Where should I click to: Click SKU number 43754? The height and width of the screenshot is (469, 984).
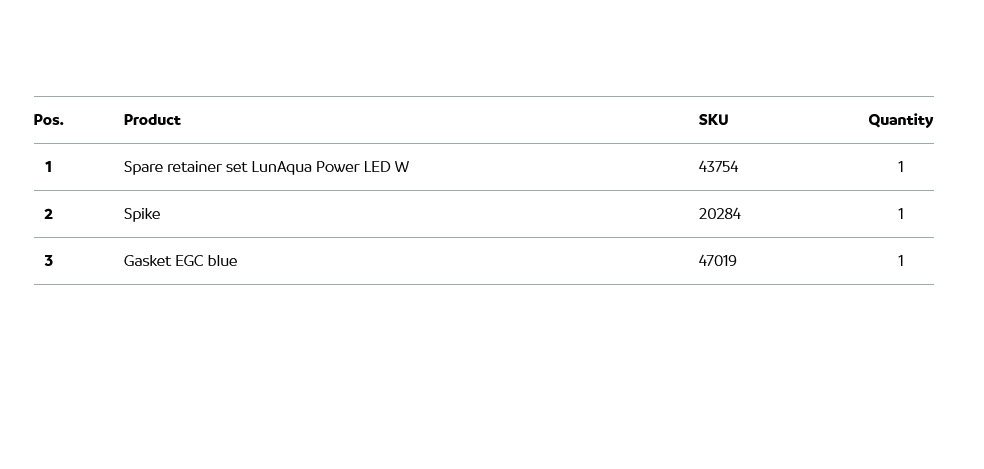718,167
